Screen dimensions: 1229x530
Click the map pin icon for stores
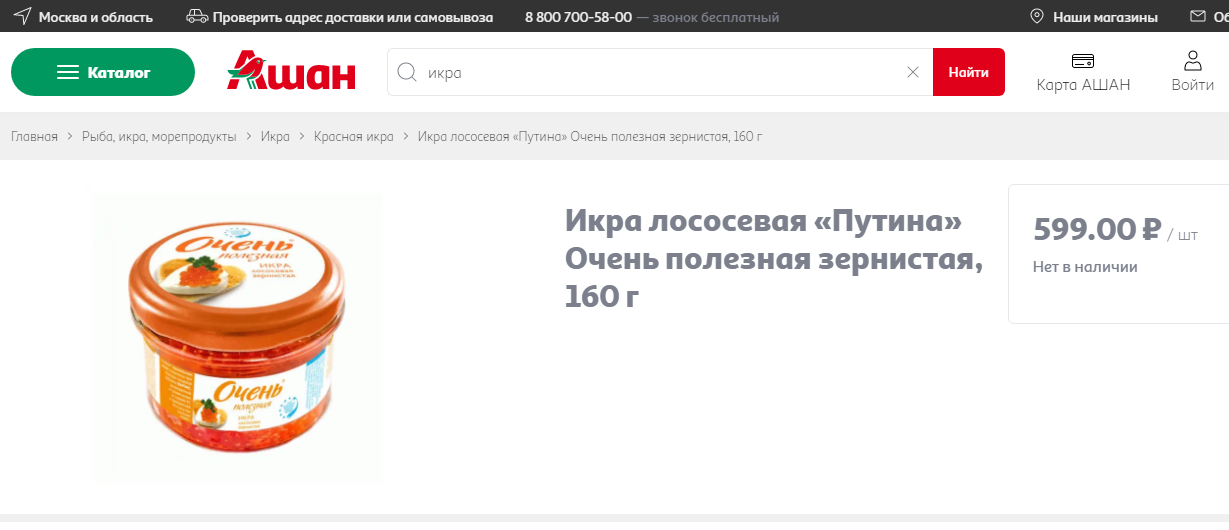click(x=1037, y=17)
